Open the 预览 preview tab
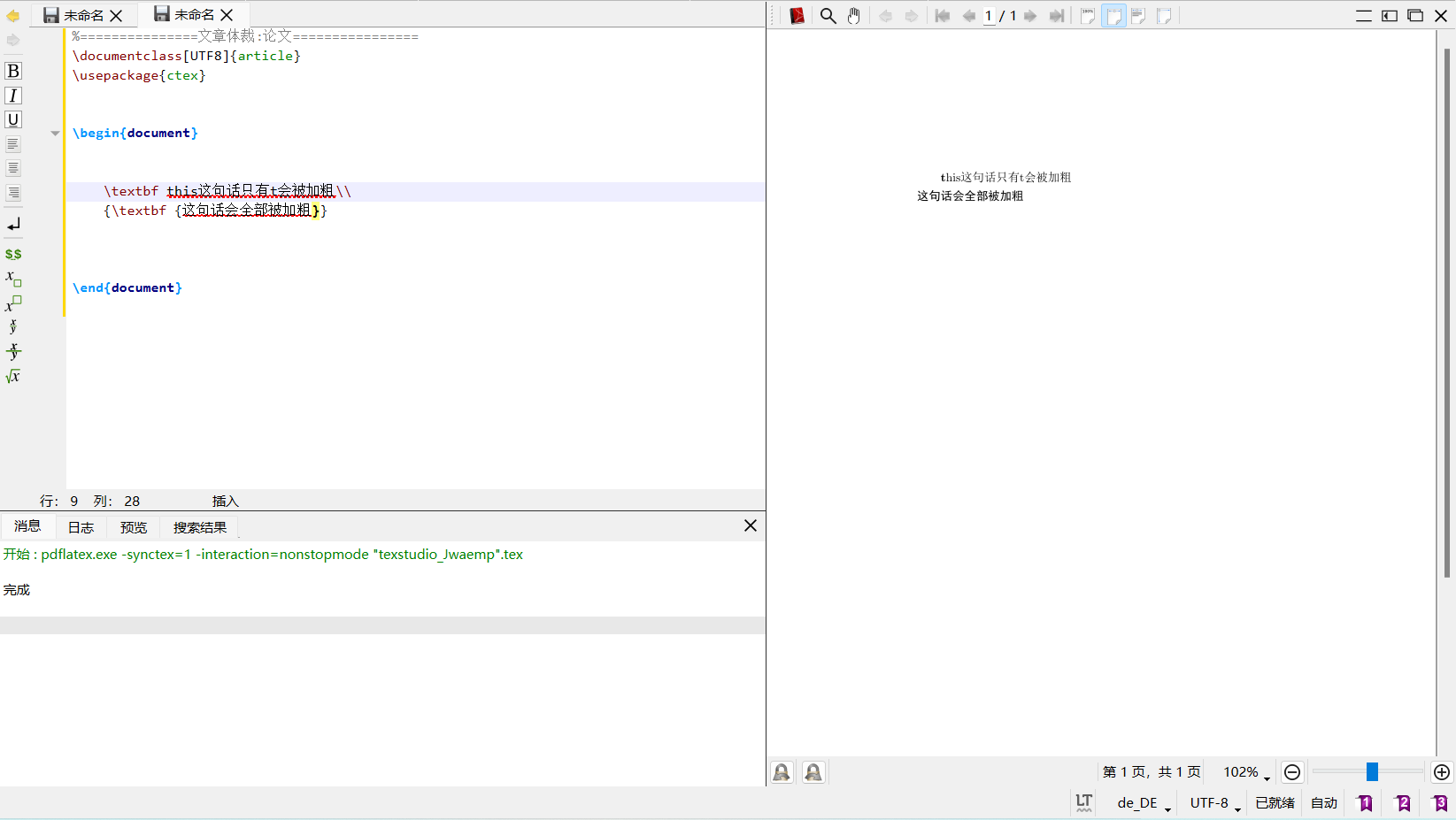1456x820 pixels. 134,528
